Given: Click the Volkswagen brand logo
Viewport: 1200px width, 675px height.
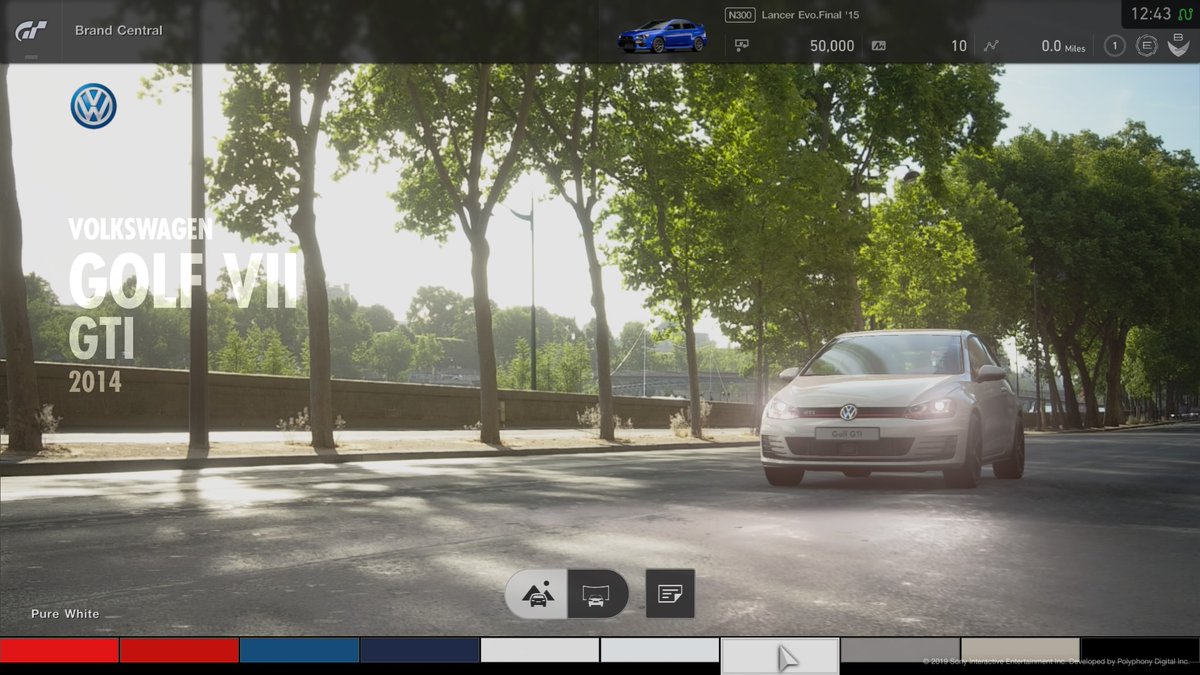Looking at the screenshot, I should click(x=94, y=106).
